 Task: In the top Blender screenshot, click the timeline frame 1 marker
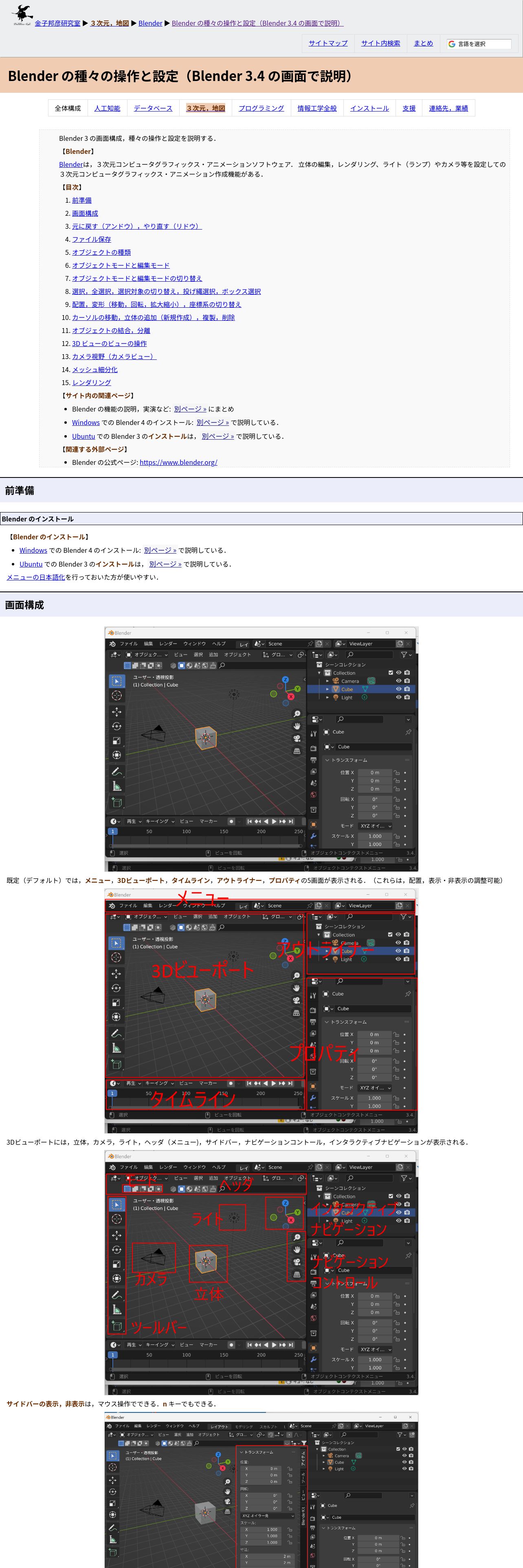coord(112,832)
